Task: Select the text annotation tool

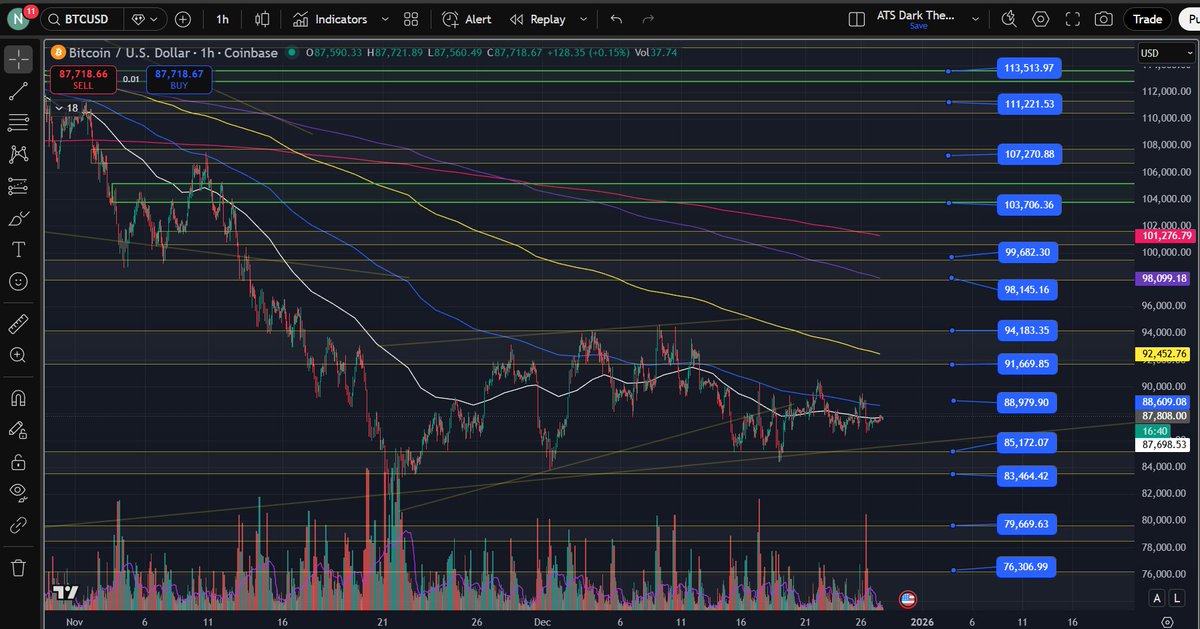Action: tap(18, 250)
